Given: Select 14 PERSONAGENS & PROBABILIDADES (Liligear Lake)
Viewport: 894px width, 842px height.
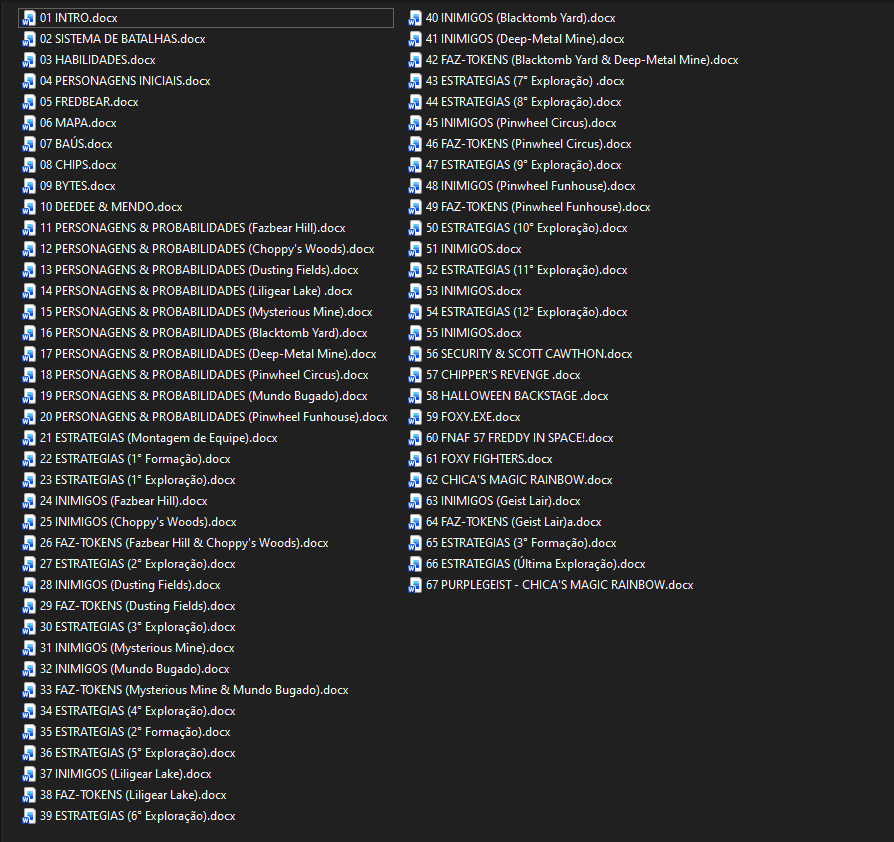Looking at the screenshot, I should click(x=196, y=291).
